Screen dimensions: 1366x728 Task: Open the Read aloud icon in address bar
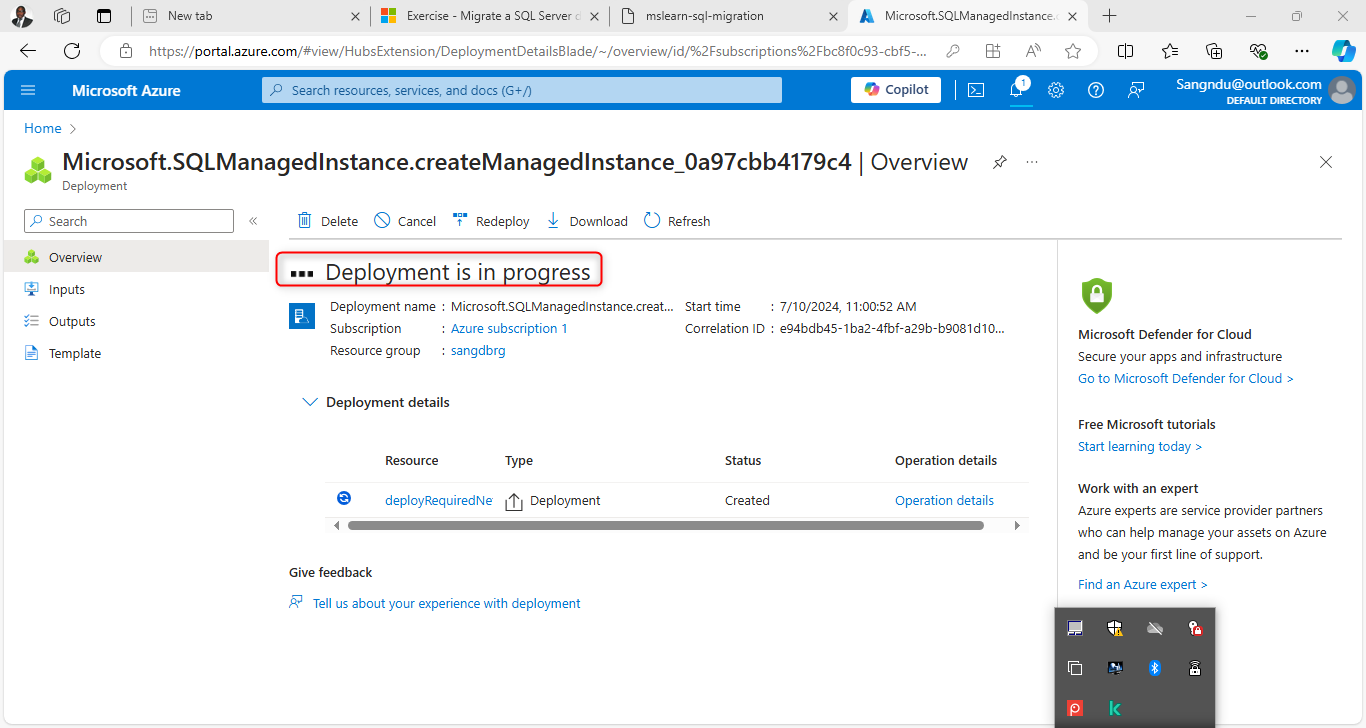click(1033, 51)
